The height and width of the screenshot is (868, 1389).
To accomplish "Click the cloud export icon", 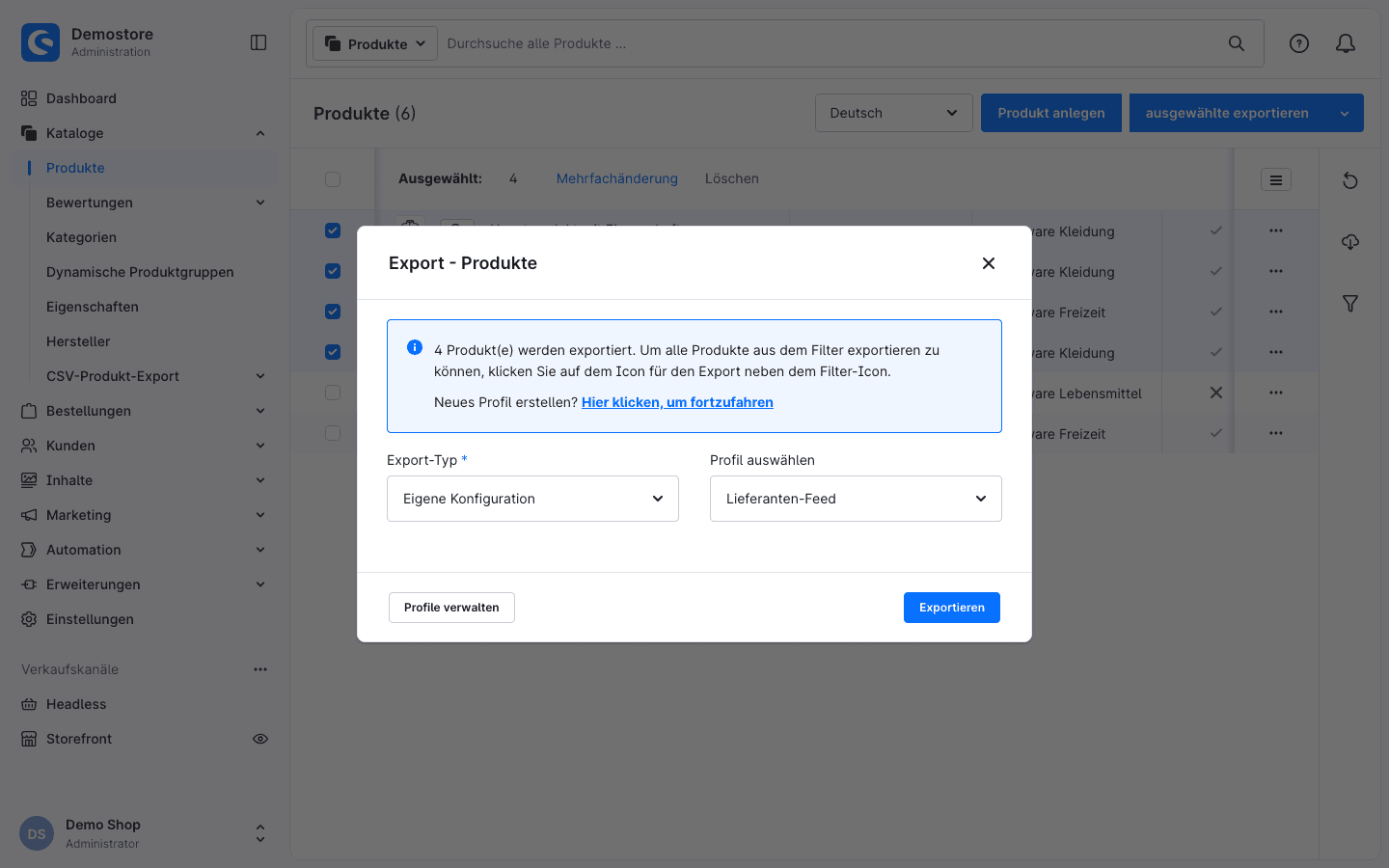I will (1350, 242).
